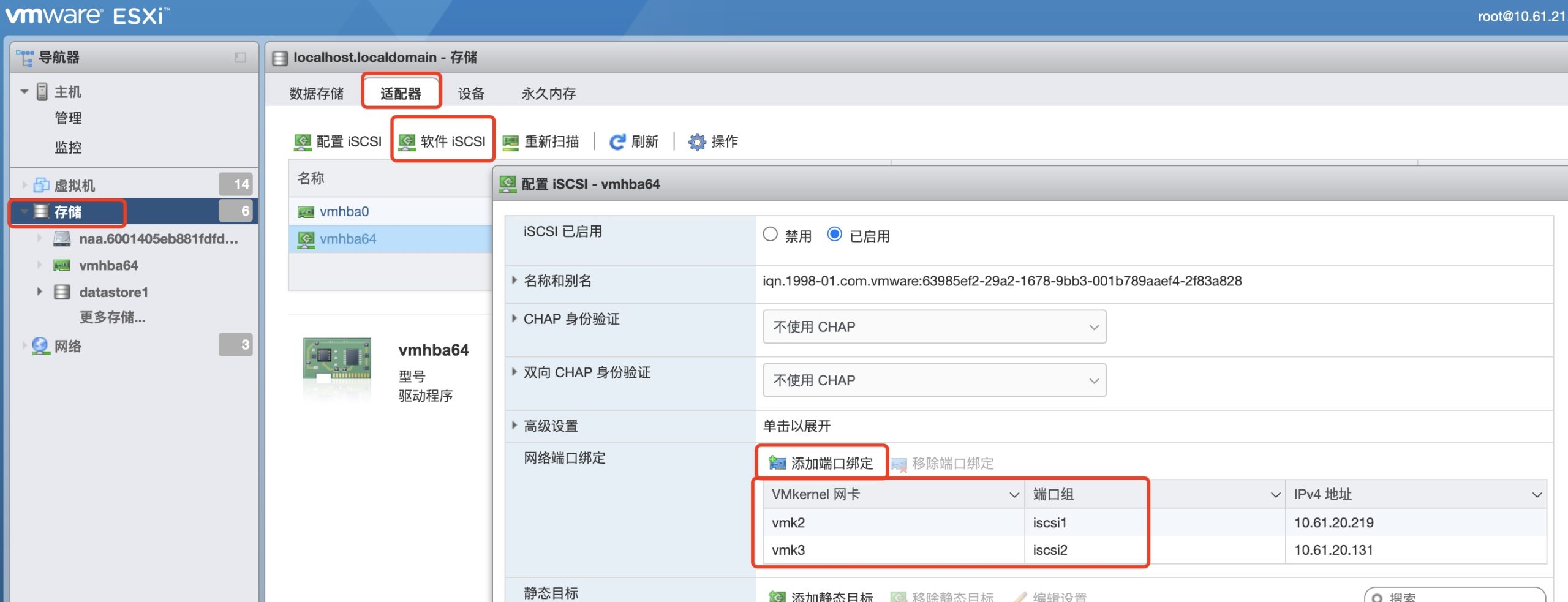
Task: Switch to the 永久内存 tab
Action: (549, 93)
